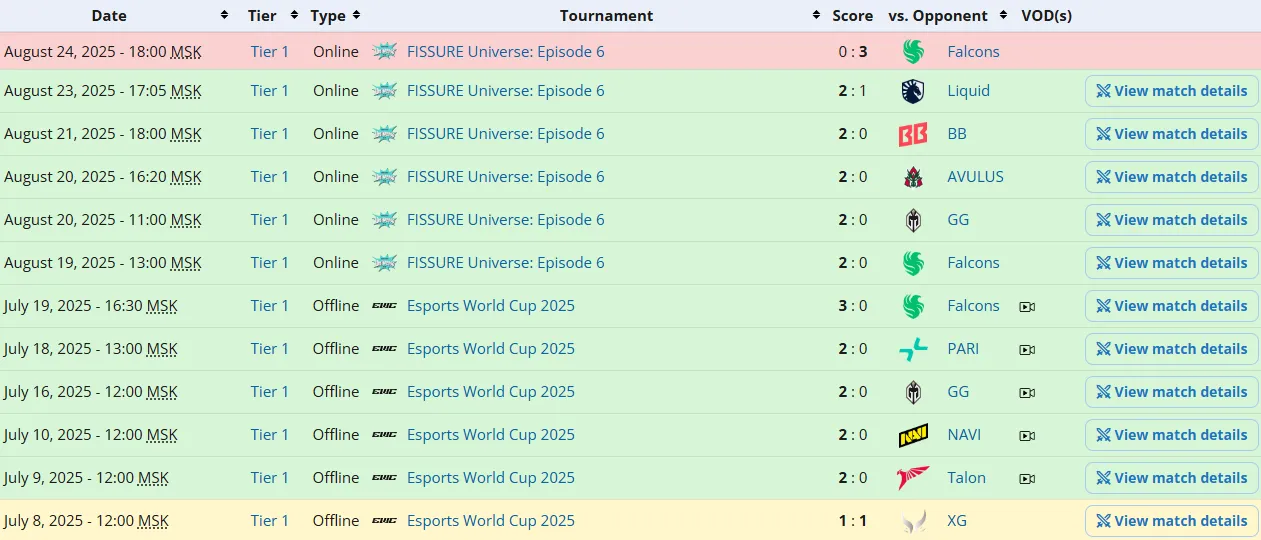Click EWC logo icon in July 10 row
The width and height of the screenshot is (1261, 540).
point(384,435)
